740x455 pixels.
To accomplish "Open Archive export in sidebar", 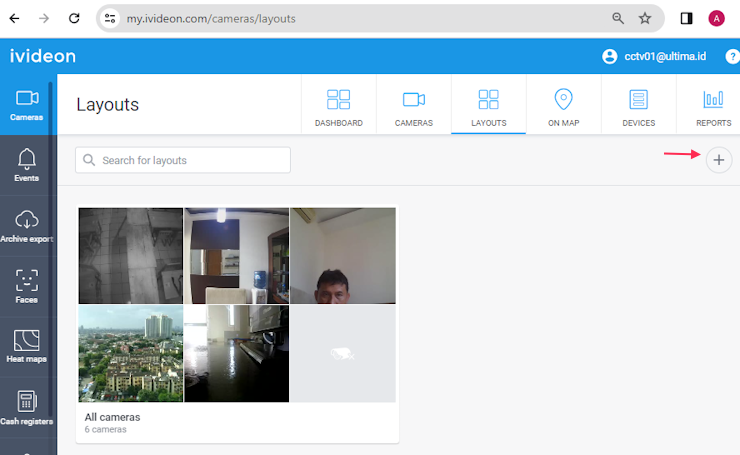I will 27,226.
